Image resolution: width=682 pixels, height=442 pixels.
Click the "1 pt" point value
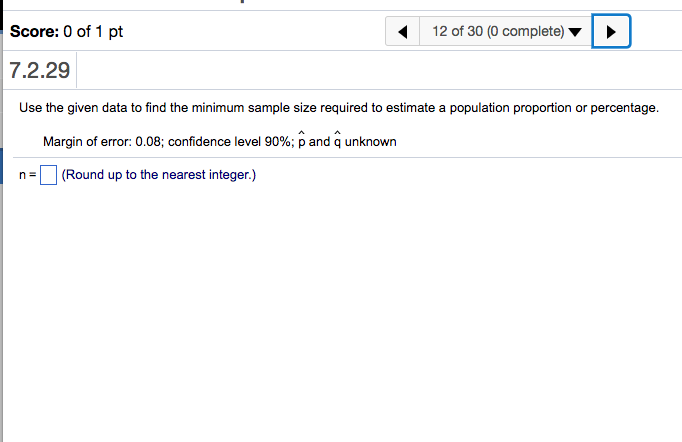click(x=112, y=32)
